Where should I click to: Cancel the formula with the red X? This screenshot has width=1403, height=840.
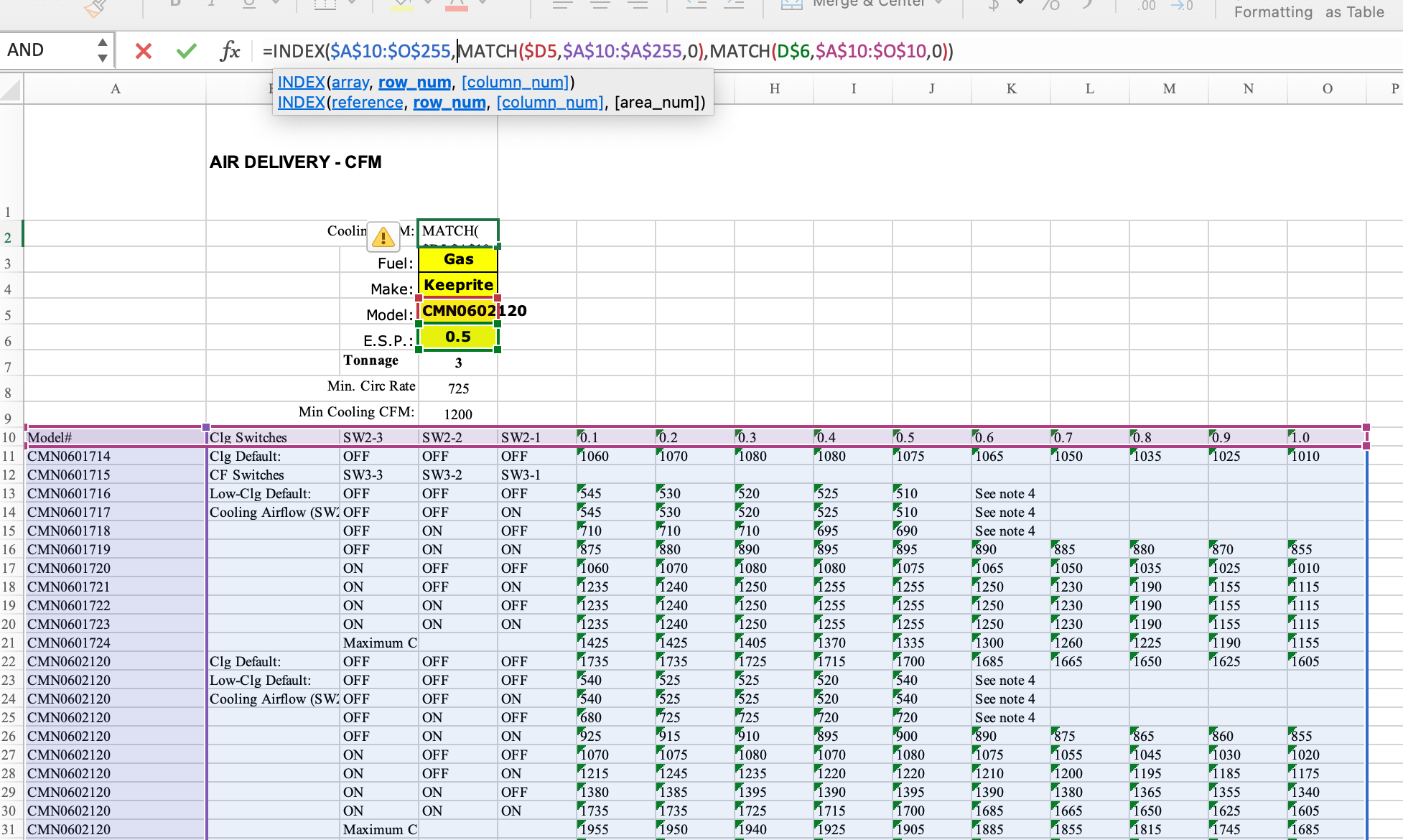click(x=143, y=50)
